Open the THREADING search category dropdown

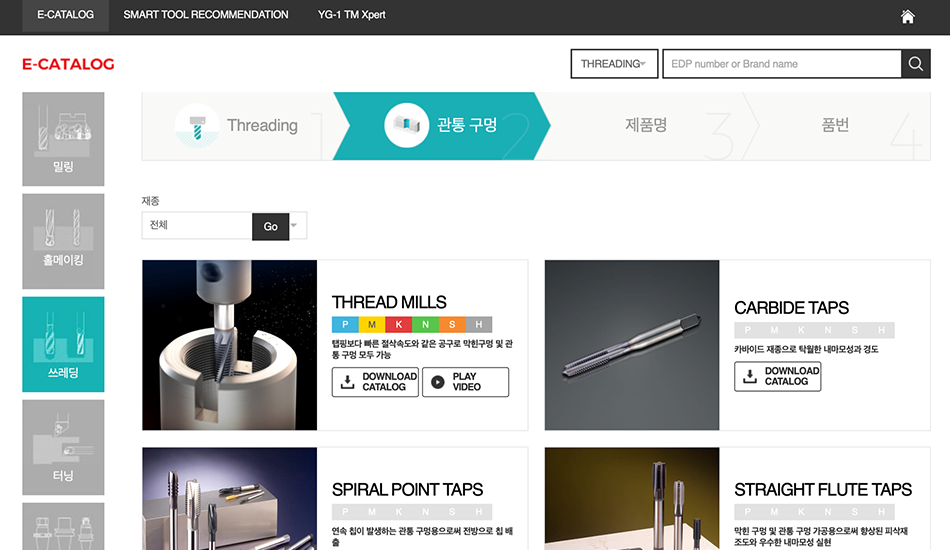pyautogui.click(x=614, y=64)
